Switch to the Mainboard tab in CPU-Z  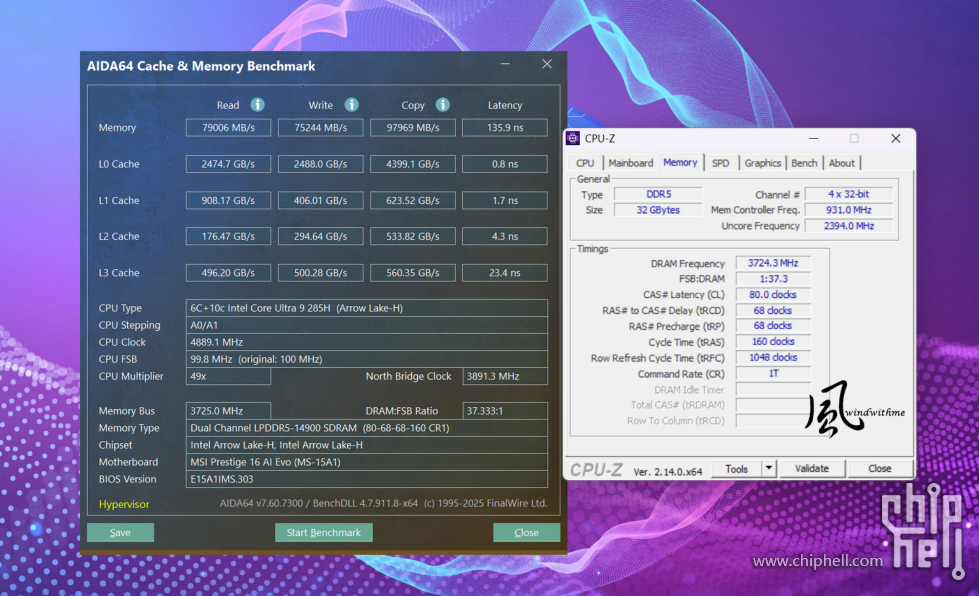click(631, 163)
